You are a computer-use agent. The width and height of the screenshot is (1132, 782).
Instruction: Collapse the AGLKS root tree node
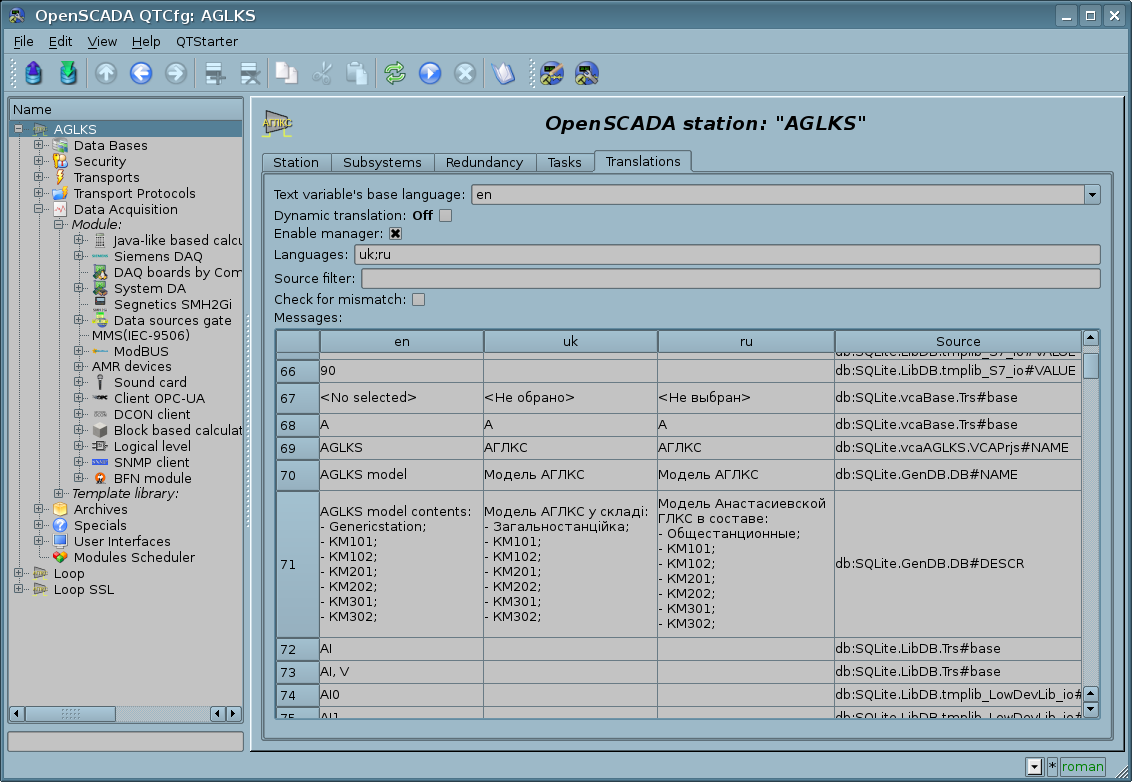19,129
